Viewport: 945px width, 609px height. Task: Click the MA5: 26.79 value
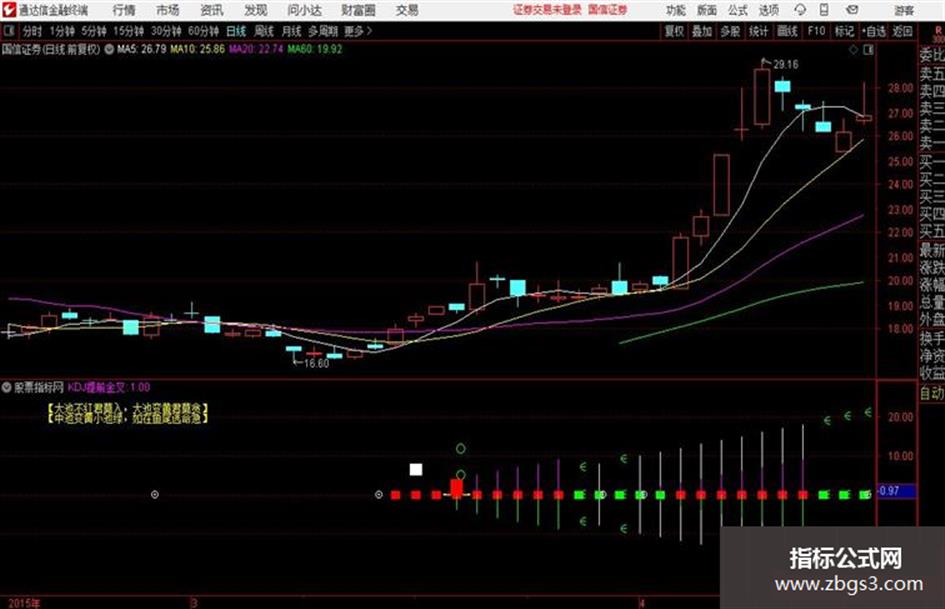coord(142,49)
